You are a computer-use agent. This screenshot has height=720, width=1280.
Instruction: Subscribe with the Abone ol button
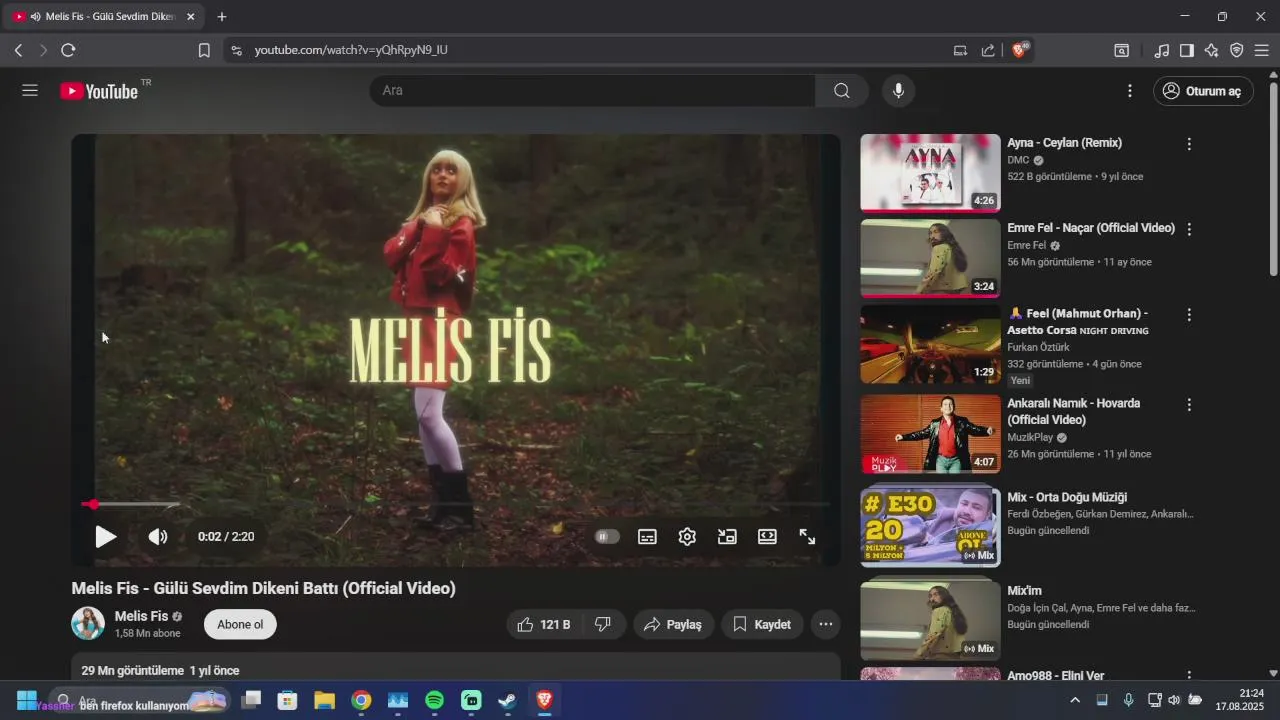[x=240, y=625]
